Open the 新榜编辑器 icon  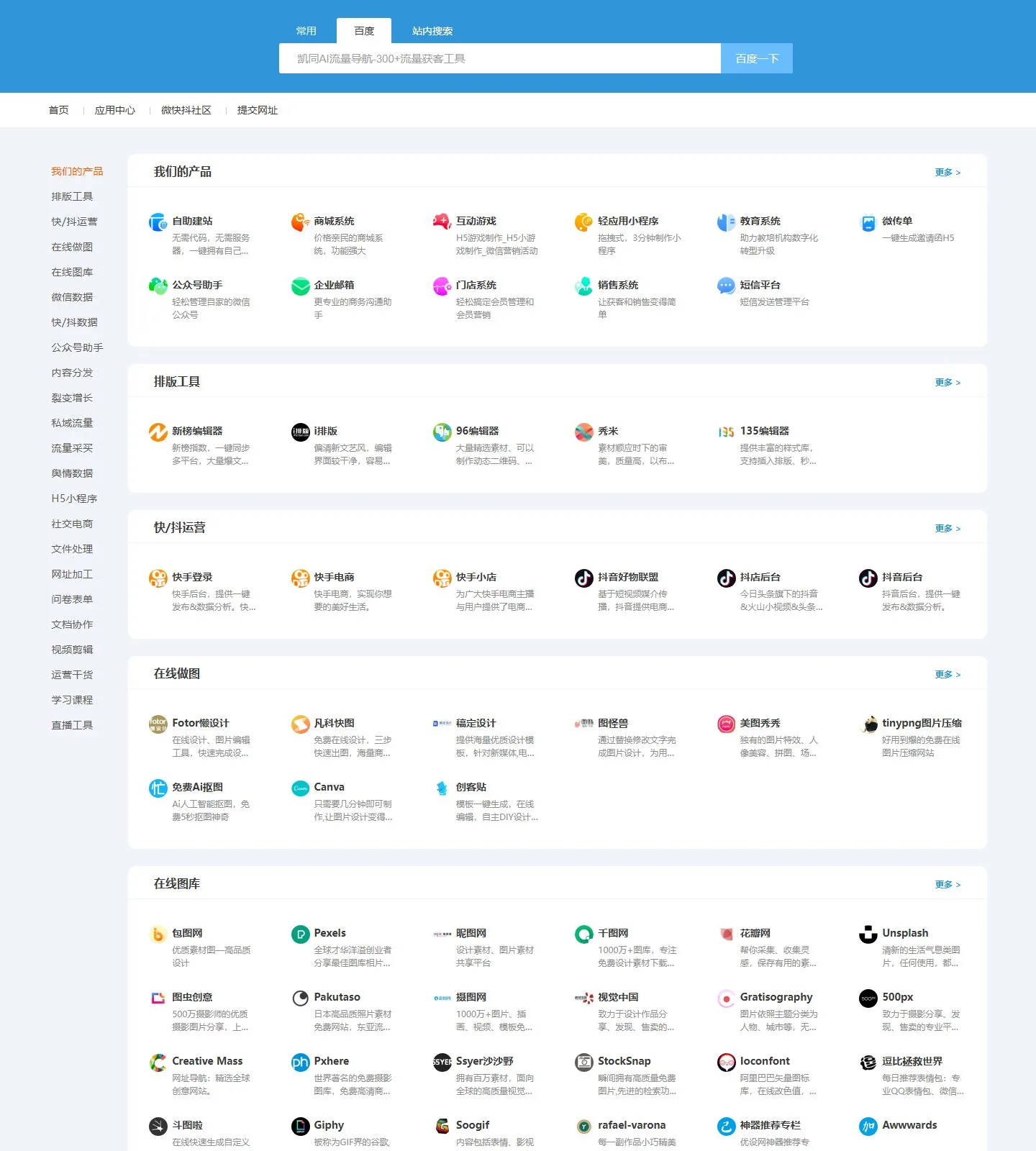[158, 432]
